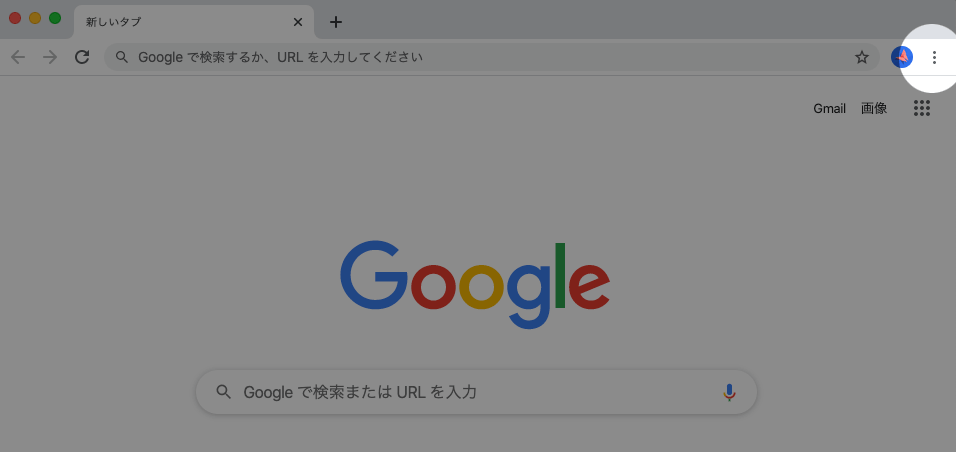Reload the current page
Image resolution: width=956 pixels, height=452 pixels.
pos(82,57)
